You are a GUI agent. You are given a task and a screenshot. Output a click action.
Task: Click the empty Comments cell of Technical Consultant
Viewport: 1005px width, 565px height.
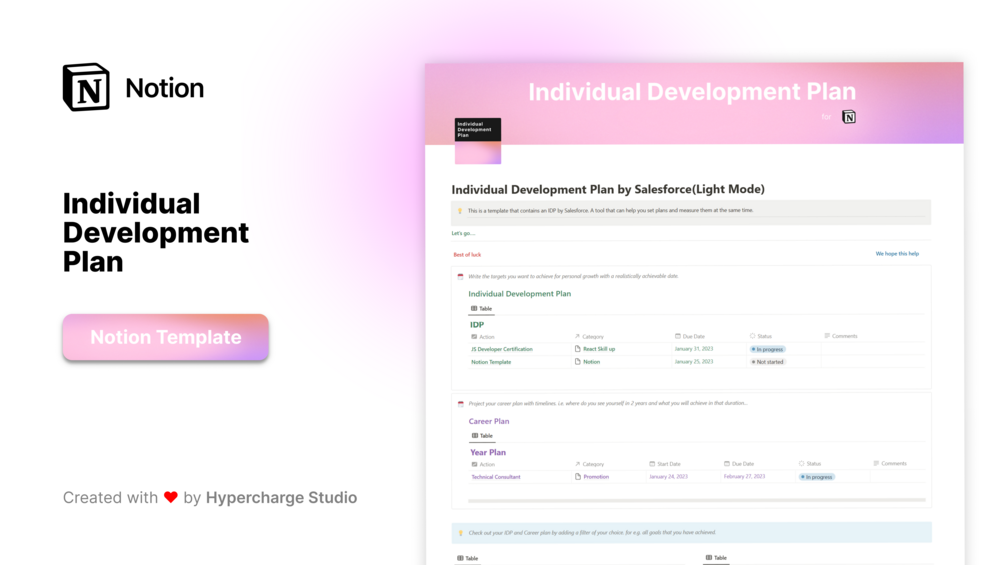point(897,477)
